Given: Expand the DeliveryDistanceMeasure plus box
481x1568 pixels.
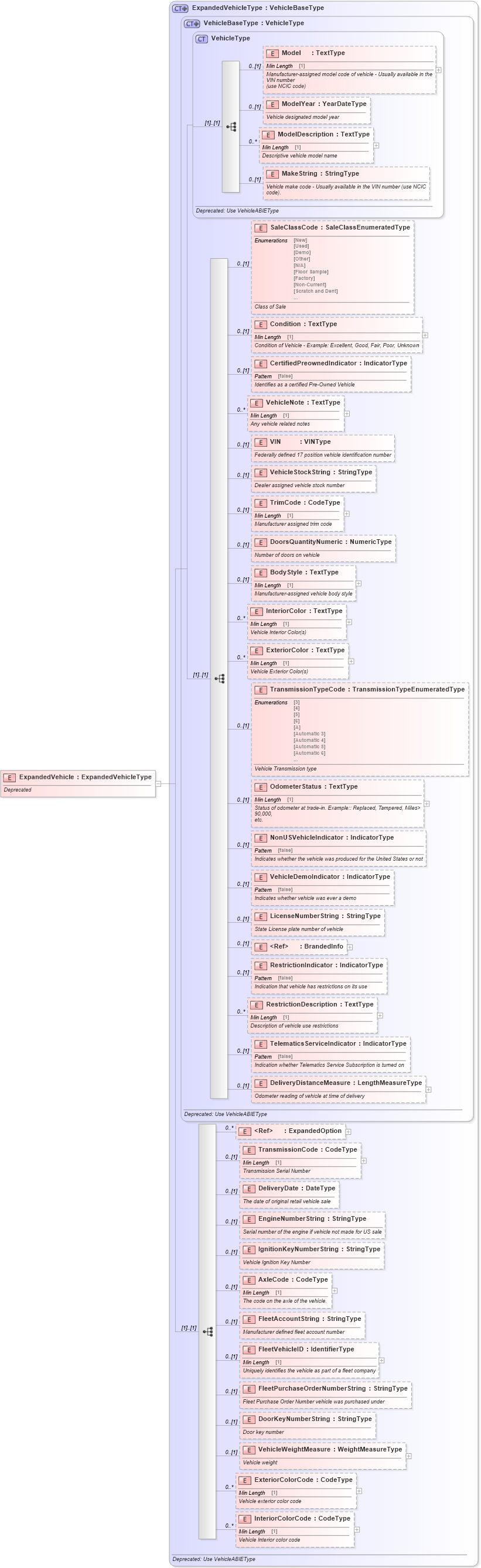Looking at the screenshot, I should pyautogui.click(x=429, y=1090).
